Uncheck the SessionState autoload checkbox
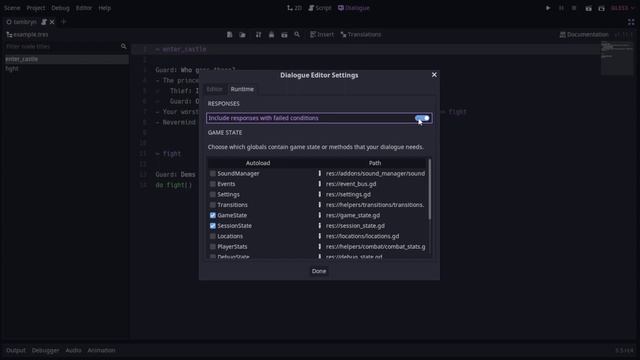 coord(213,226)
